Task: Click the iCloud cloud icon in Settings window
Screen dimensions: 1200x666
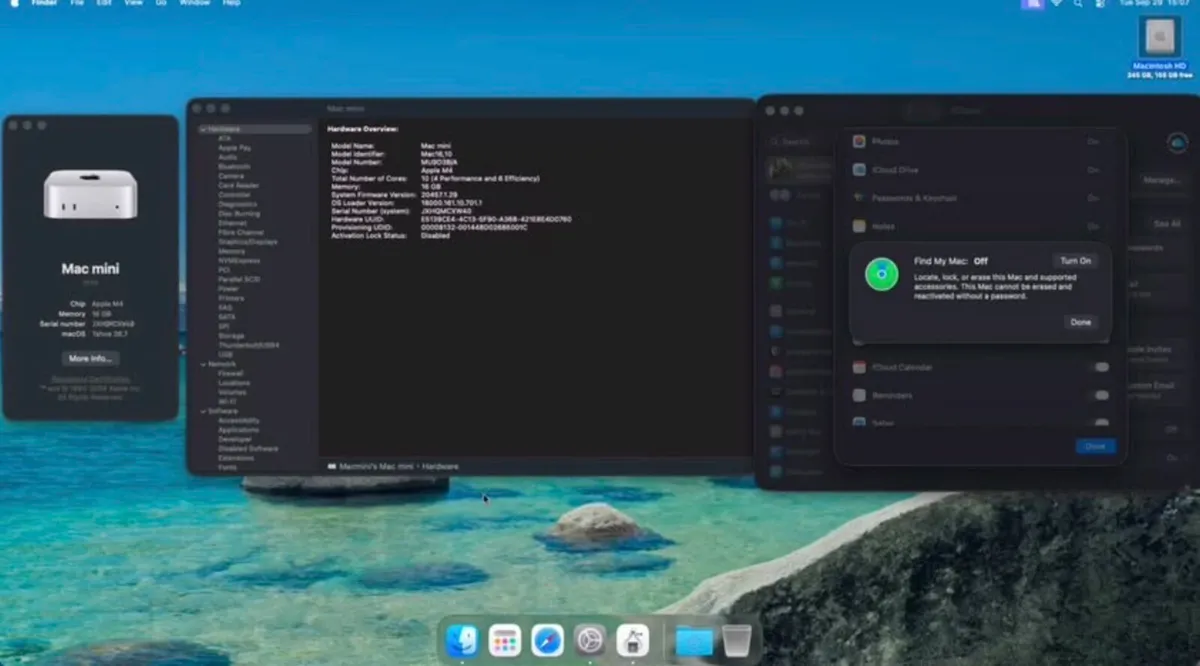Action: click(1176, 143)
